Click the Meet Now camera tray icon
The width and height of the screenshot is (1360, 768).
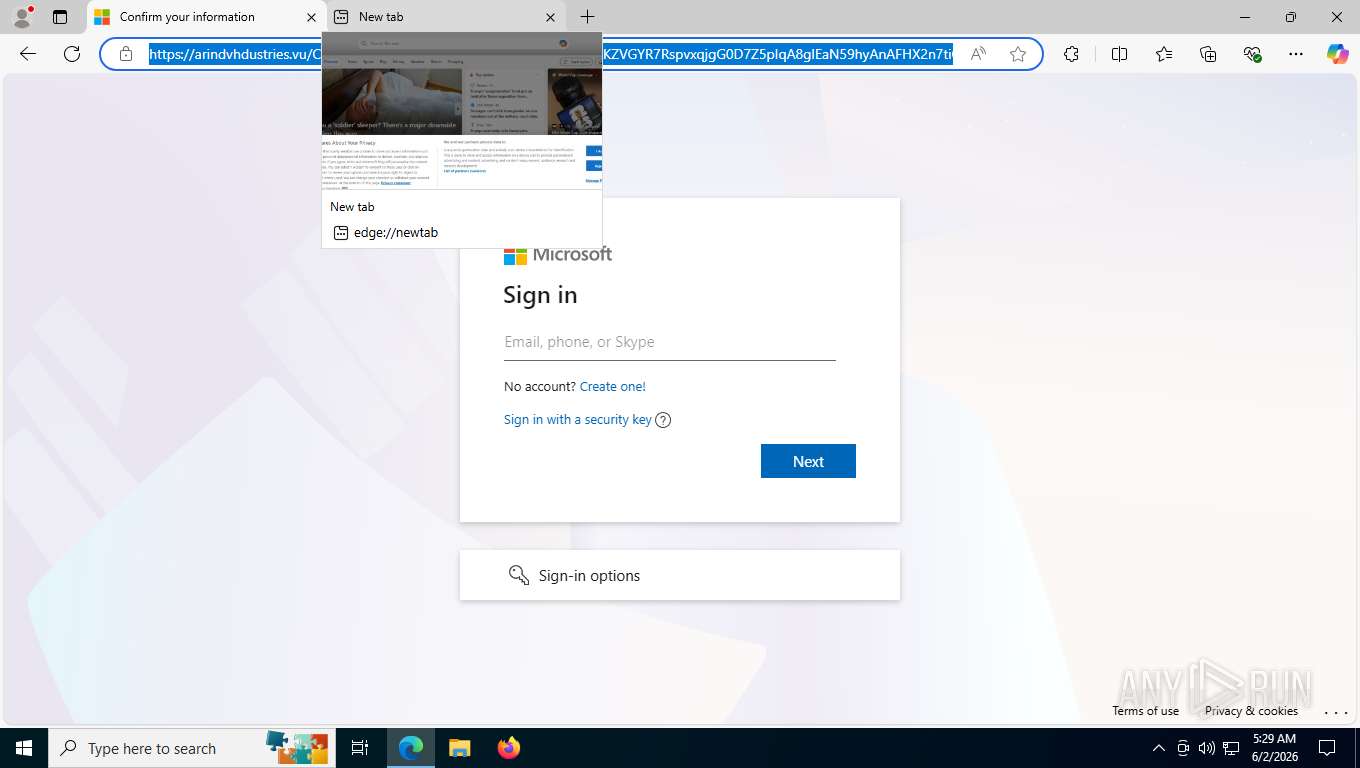1183,748
